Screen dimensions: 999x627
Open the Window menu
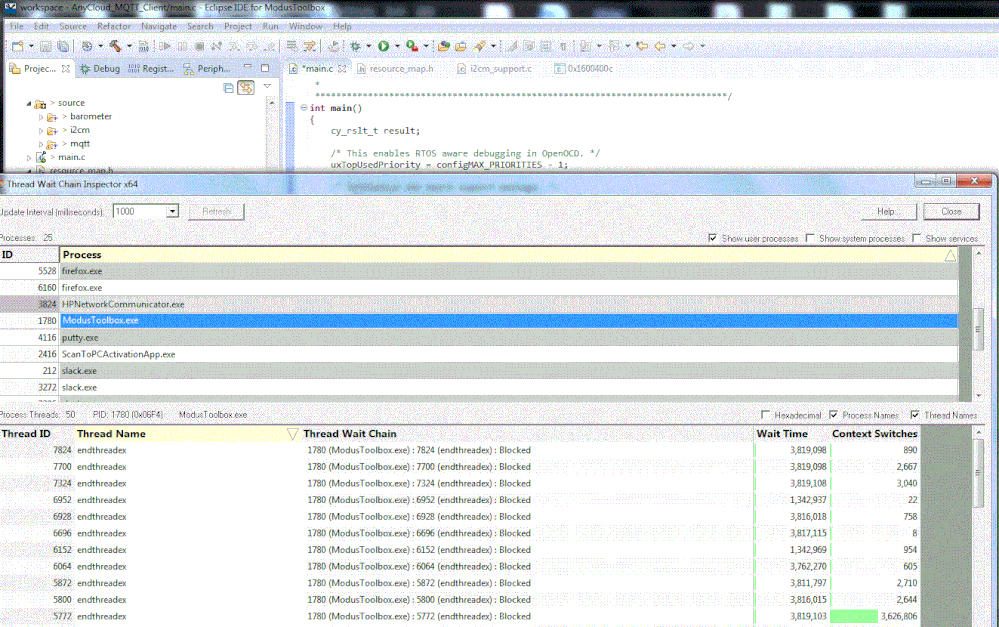(x=305, y=26)
